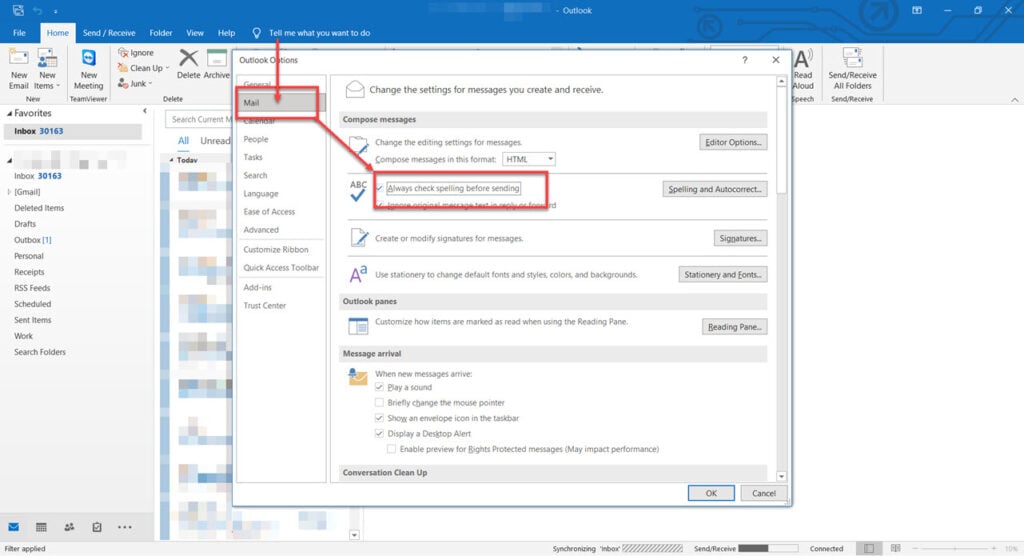This screenshot has height=556, width=1024.
Task: Click the Undo arrow in title bar
Action: [x=38, y=10]
